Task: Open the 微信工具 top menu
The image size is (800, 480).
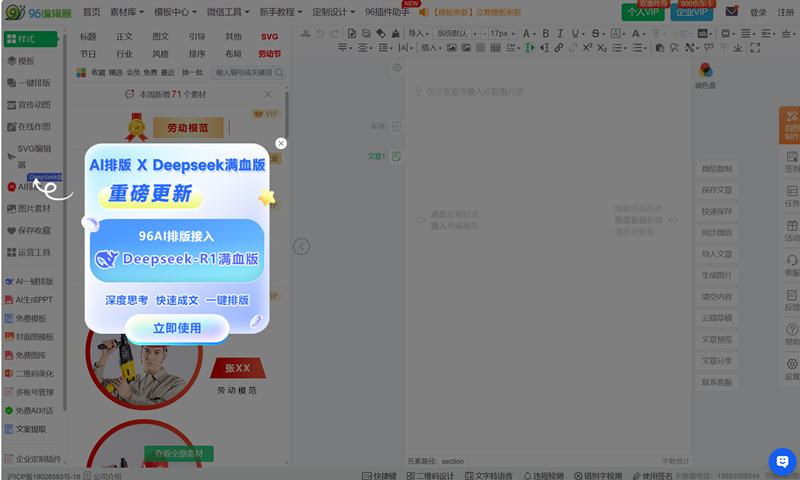Action: [228, 12]
